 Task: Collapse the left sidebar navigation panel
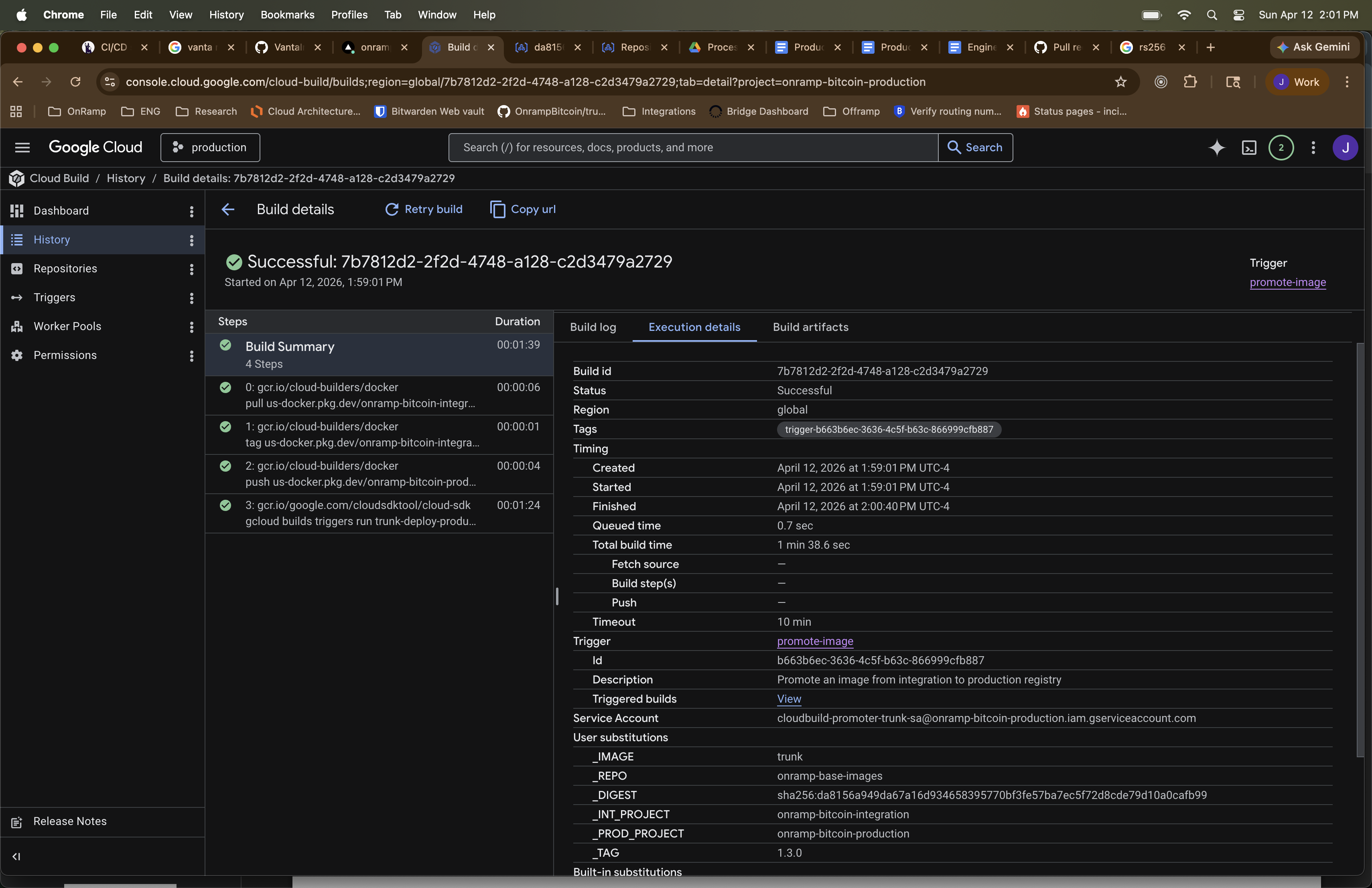coord(16,856)
